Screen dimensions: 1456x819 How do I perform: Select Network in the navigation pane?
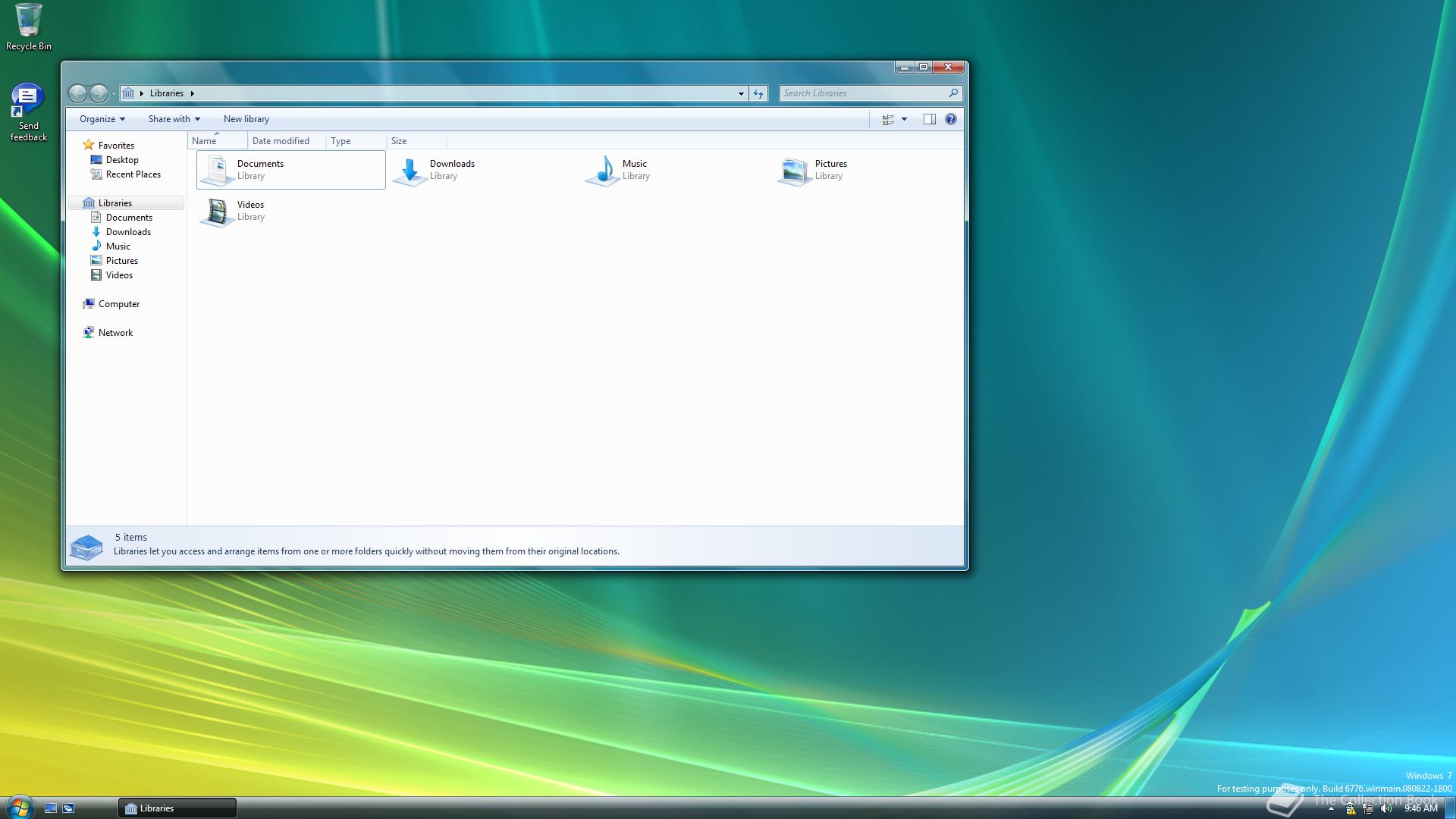115,333
